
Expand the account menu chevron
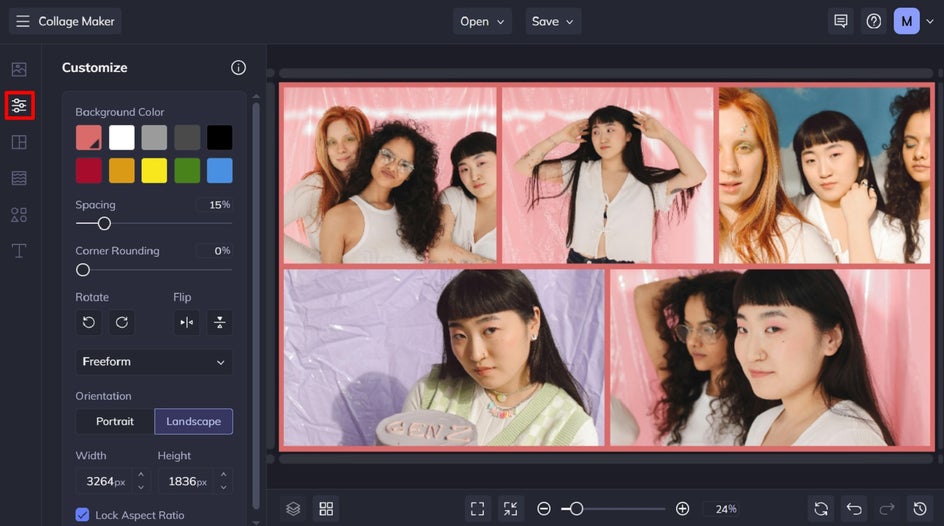[x=930, y=21]
